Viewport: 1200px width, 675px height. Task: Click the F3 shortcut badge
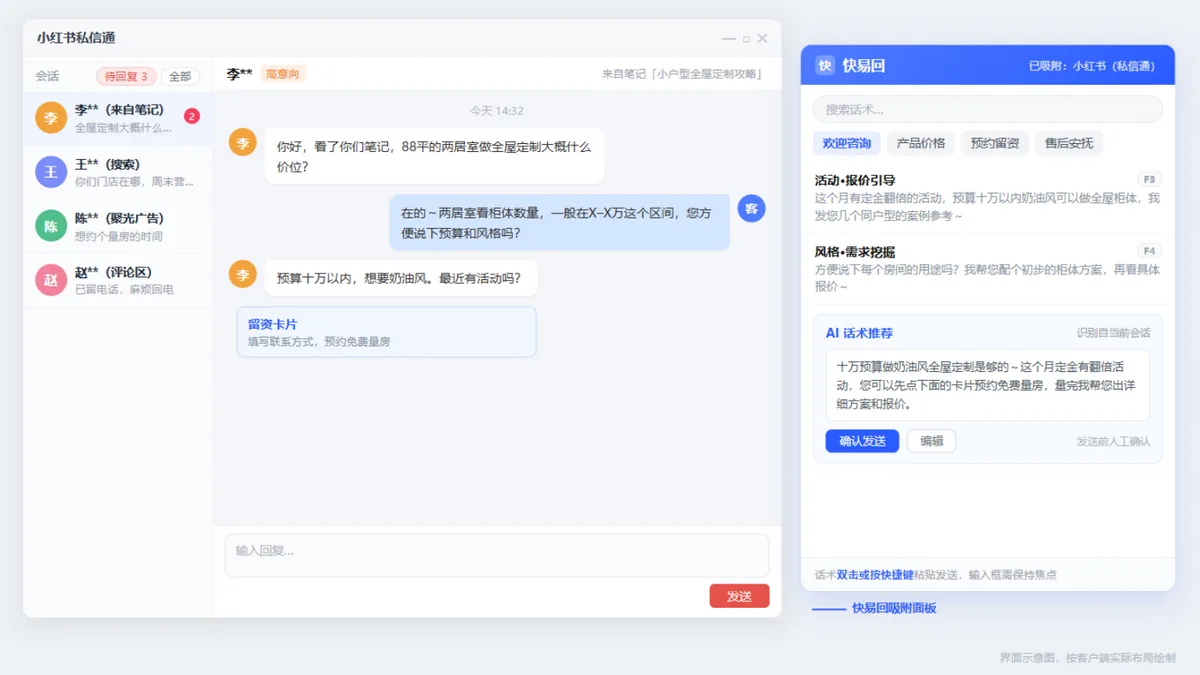pyautogui.click(x=1150, y=179)
